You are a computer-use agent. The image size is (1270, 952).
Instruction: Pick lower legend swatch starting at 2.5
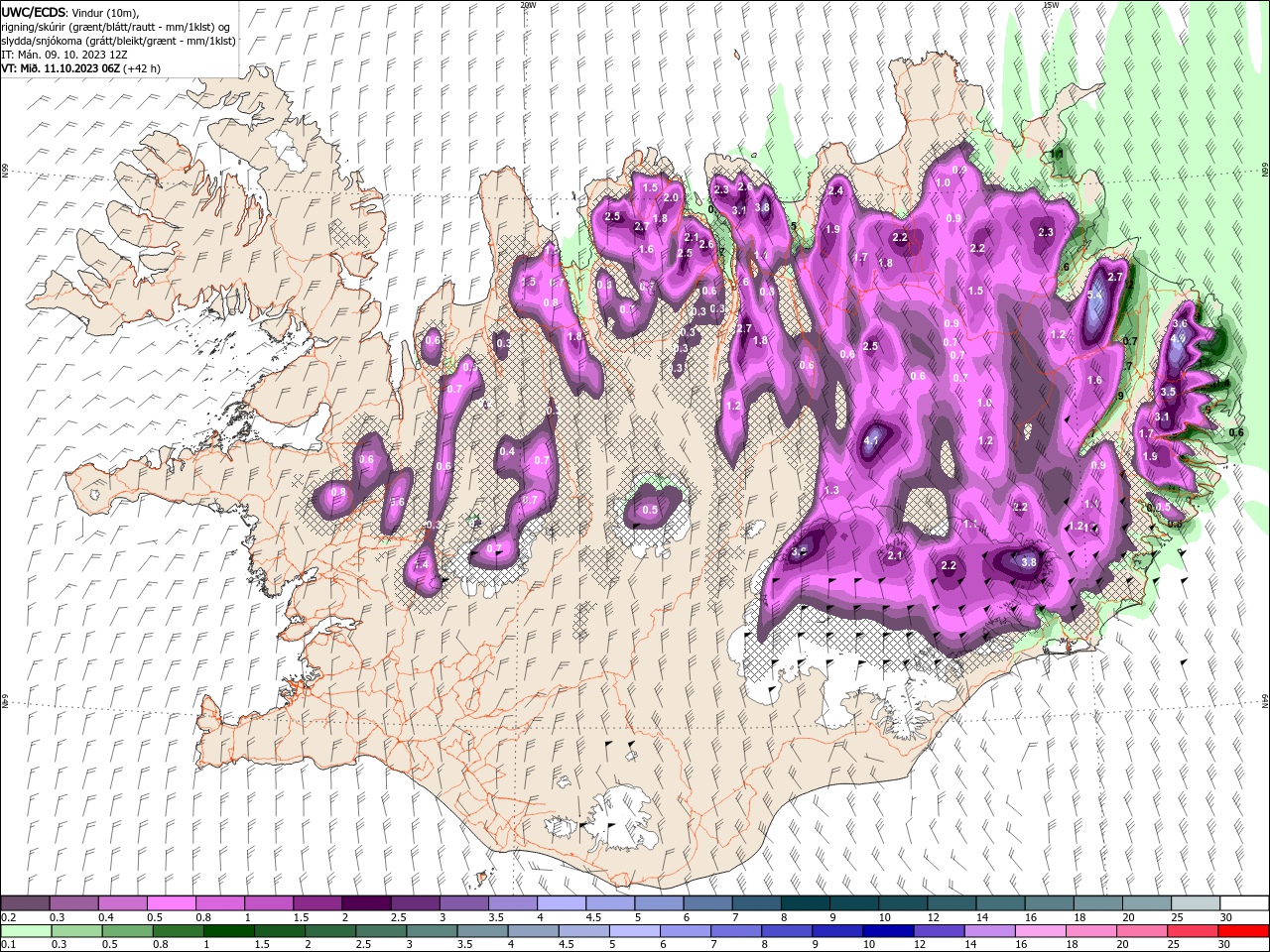click(380, 931)
